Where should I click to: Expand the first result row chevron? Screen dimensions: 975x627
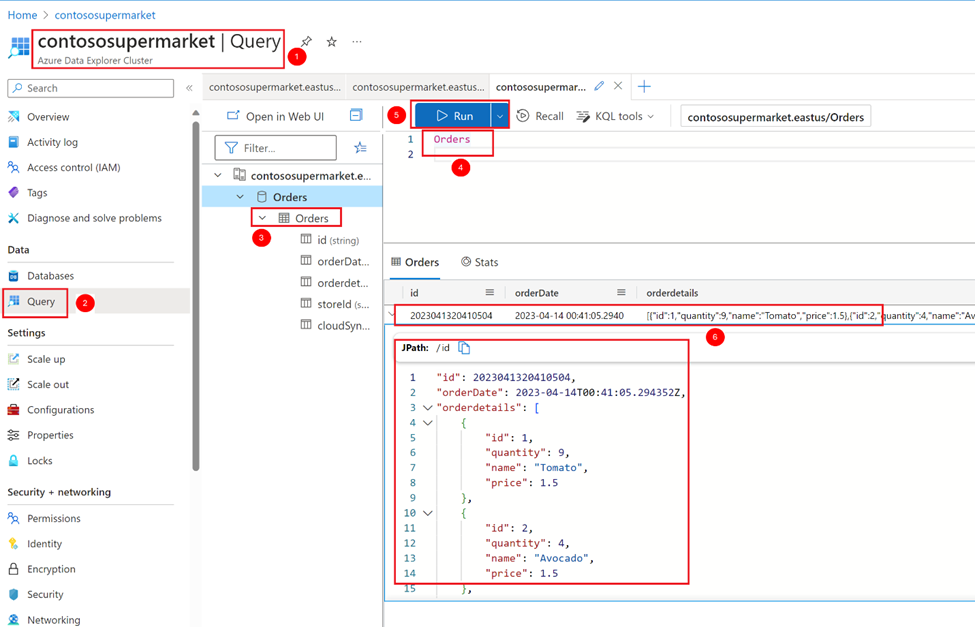pyautogui.click(x=391, y=315)
